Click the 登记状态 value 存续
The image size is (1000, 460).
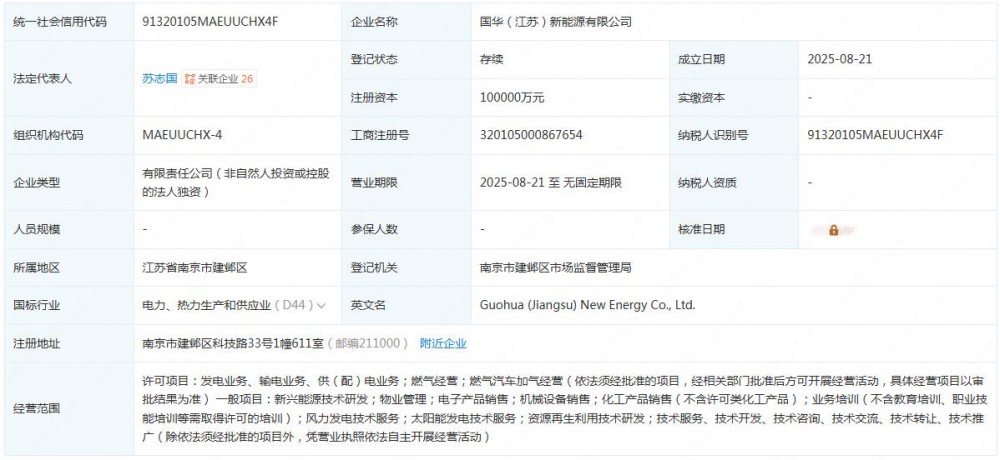(x=492, y=60)
